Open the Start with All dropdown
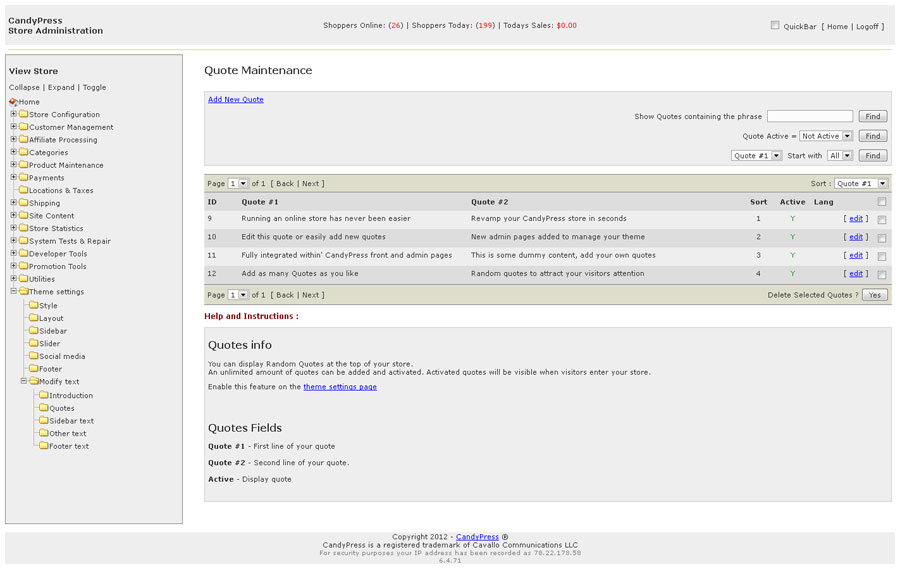The height and width of the screenshot is (569, 900). [x=840, y=156]
